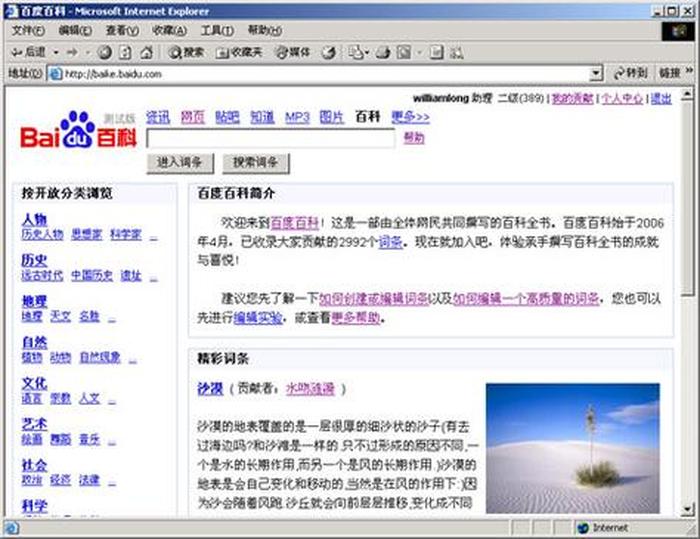The height and width of the screenshot is (539, 700).
Task: Open the 编辑(E) menu
Action: click(x=75, y=30)
